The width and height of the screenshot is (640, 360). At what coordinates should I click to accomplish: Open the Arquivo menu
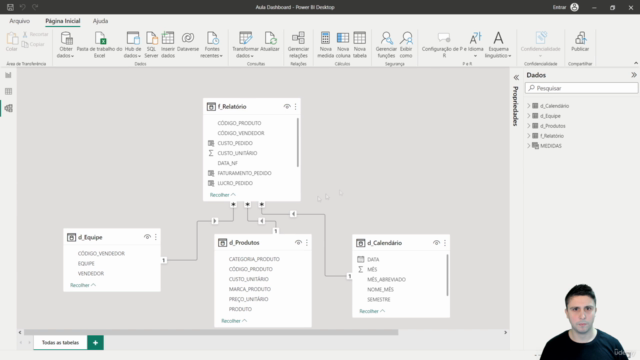click(20, 21)
